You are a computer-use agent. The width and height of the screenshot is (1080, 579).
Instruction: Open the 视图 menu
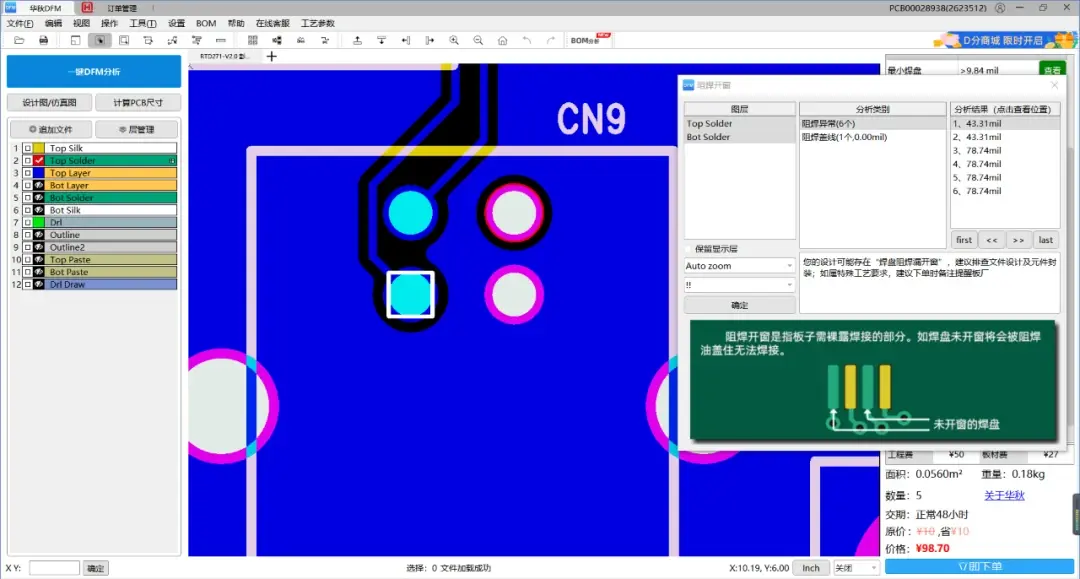coord(81,23)
